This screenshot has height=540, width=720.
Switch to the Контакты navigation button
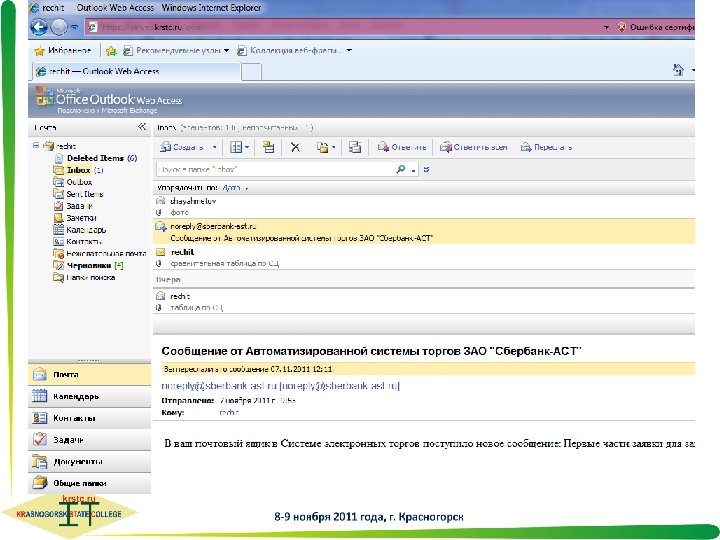(90, 418)
